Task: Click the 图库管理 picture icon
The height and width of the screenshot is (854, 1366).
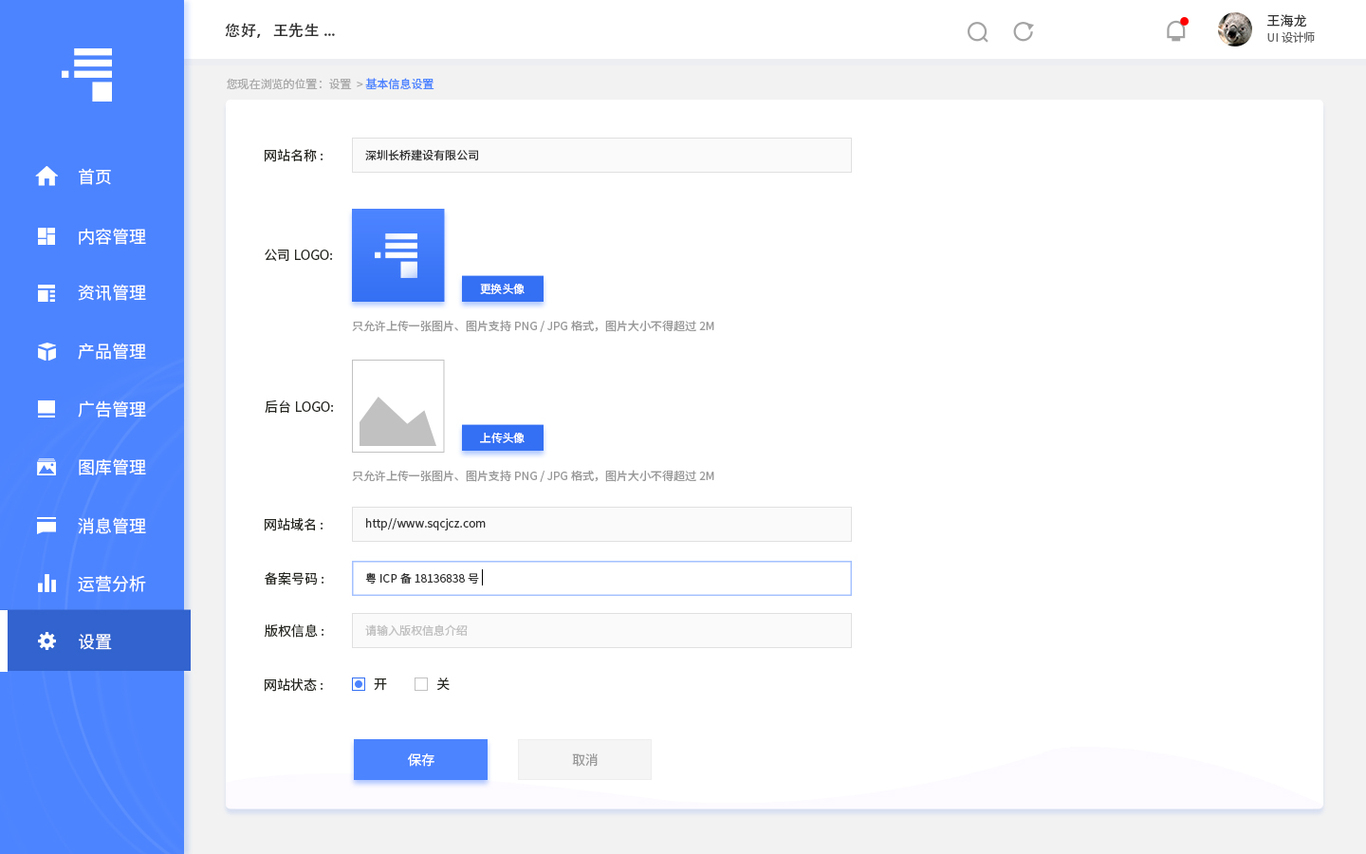Action: [47, 467]
